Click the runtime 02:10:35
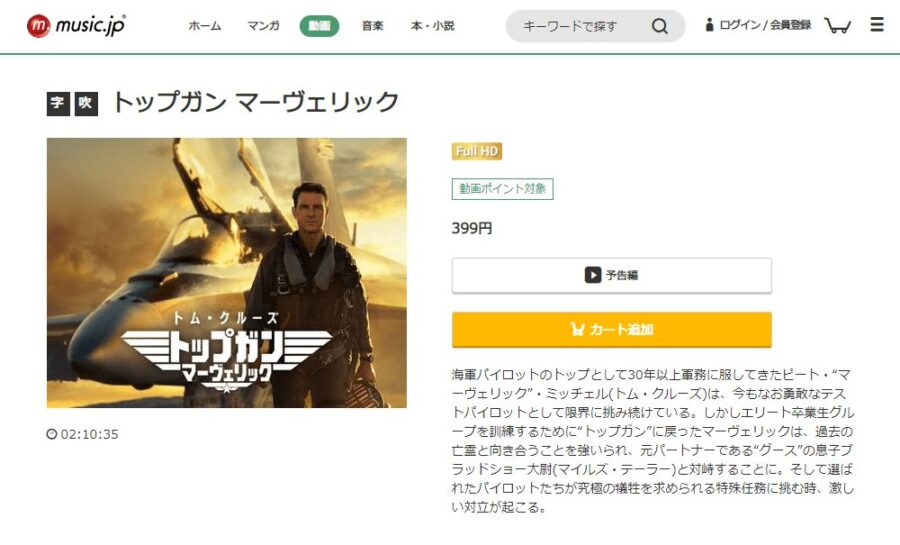Image resolution: width=900 pixels, height=545 pixels. point(83,434)
